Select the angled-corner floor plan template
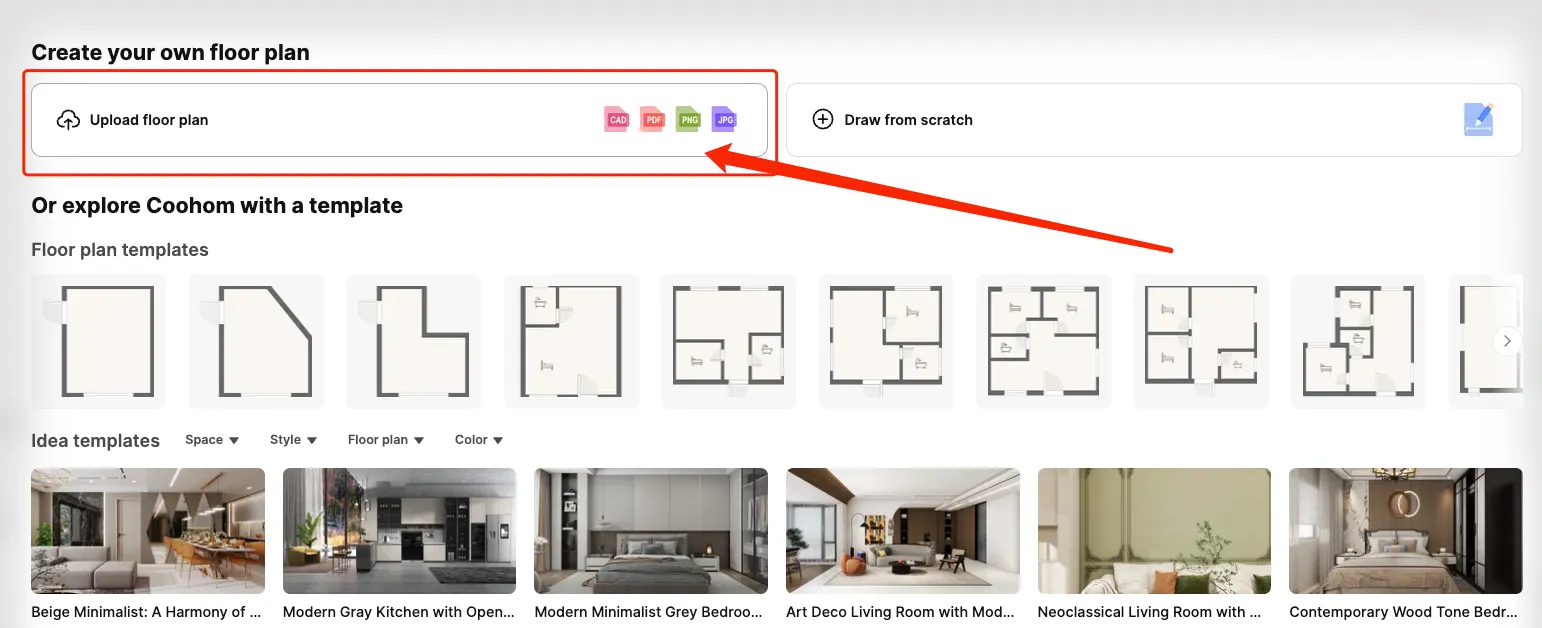1542x628 pixels. (255, 341)
